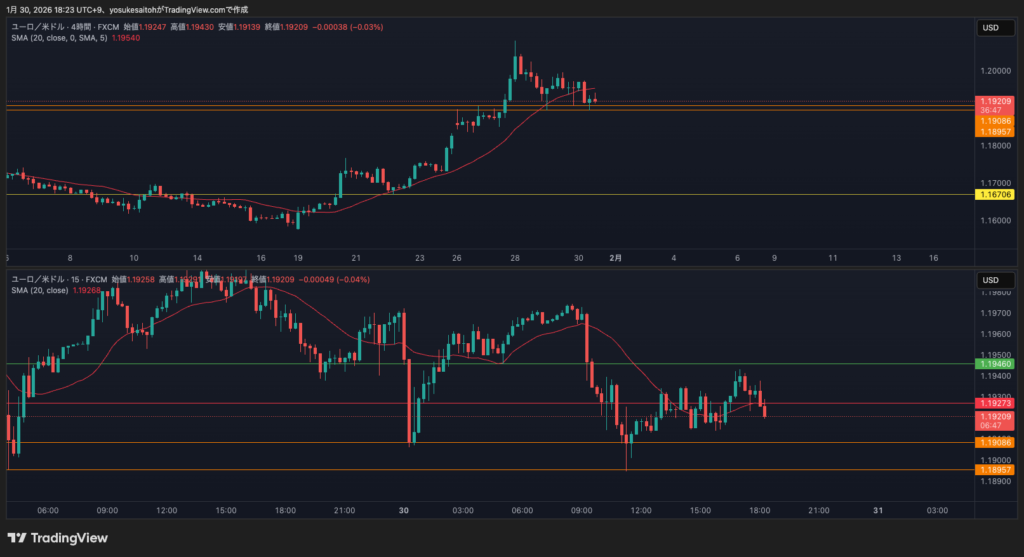
Task: Click the '2月' label on the upper time axis
Action: (x=616, y=257)
